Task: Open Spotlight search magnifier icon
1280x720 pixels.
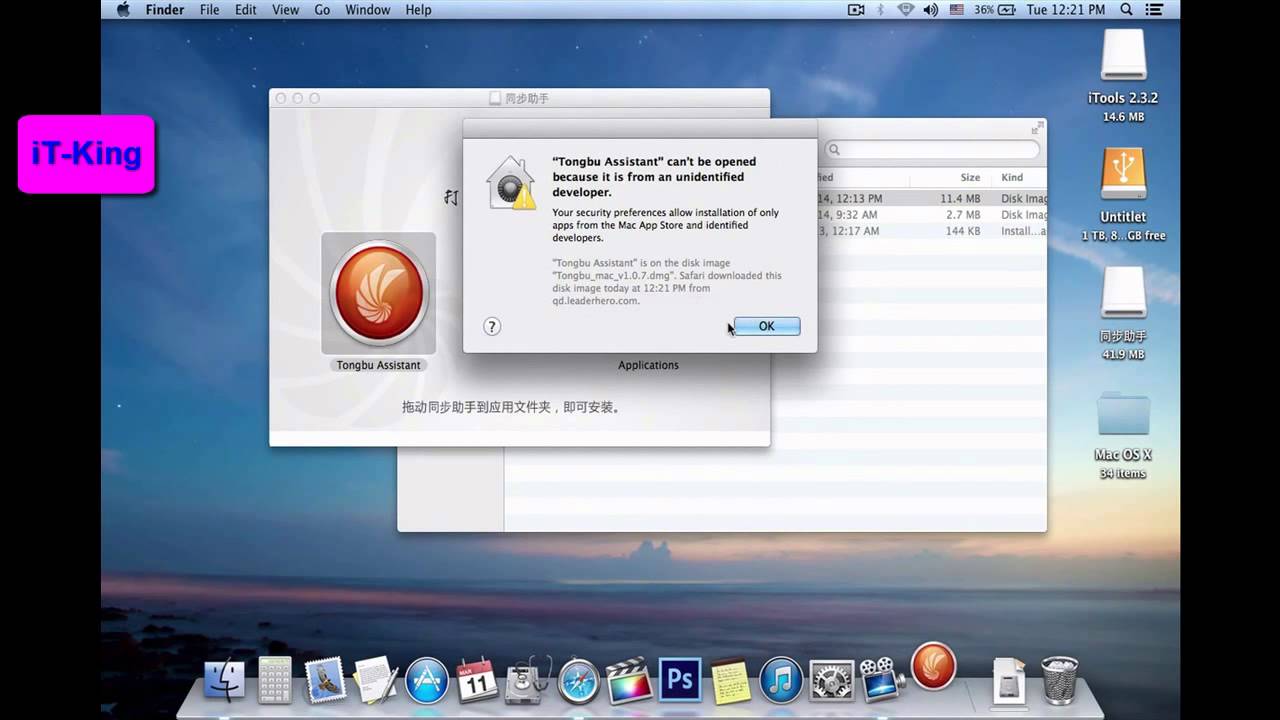Action: point(1127,10)
